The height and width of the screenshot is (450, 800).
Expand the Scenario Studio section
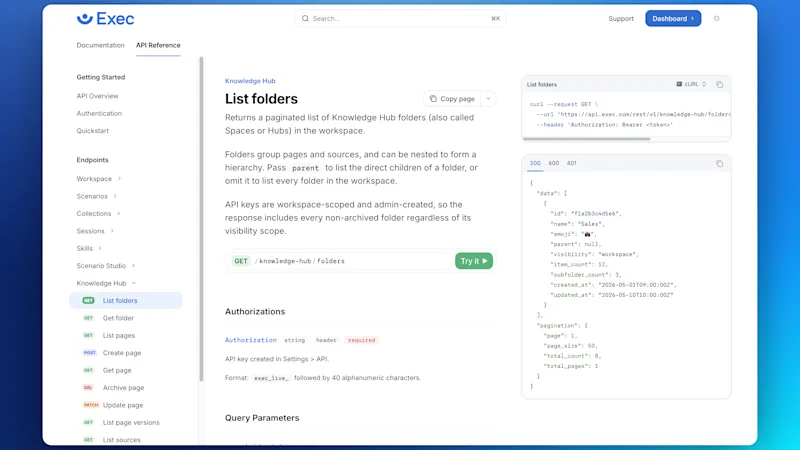(x=106, y=265)
